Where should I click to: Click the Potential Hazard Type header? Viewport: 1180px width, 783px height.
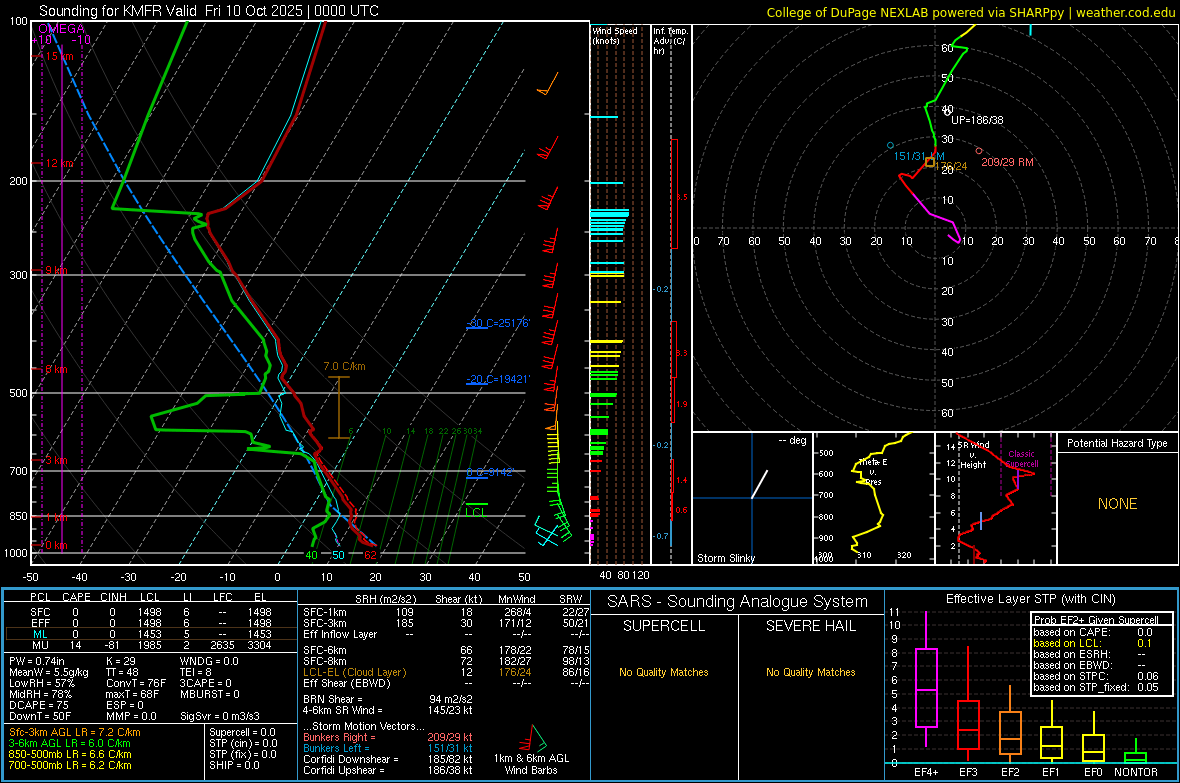(1117, 443)
